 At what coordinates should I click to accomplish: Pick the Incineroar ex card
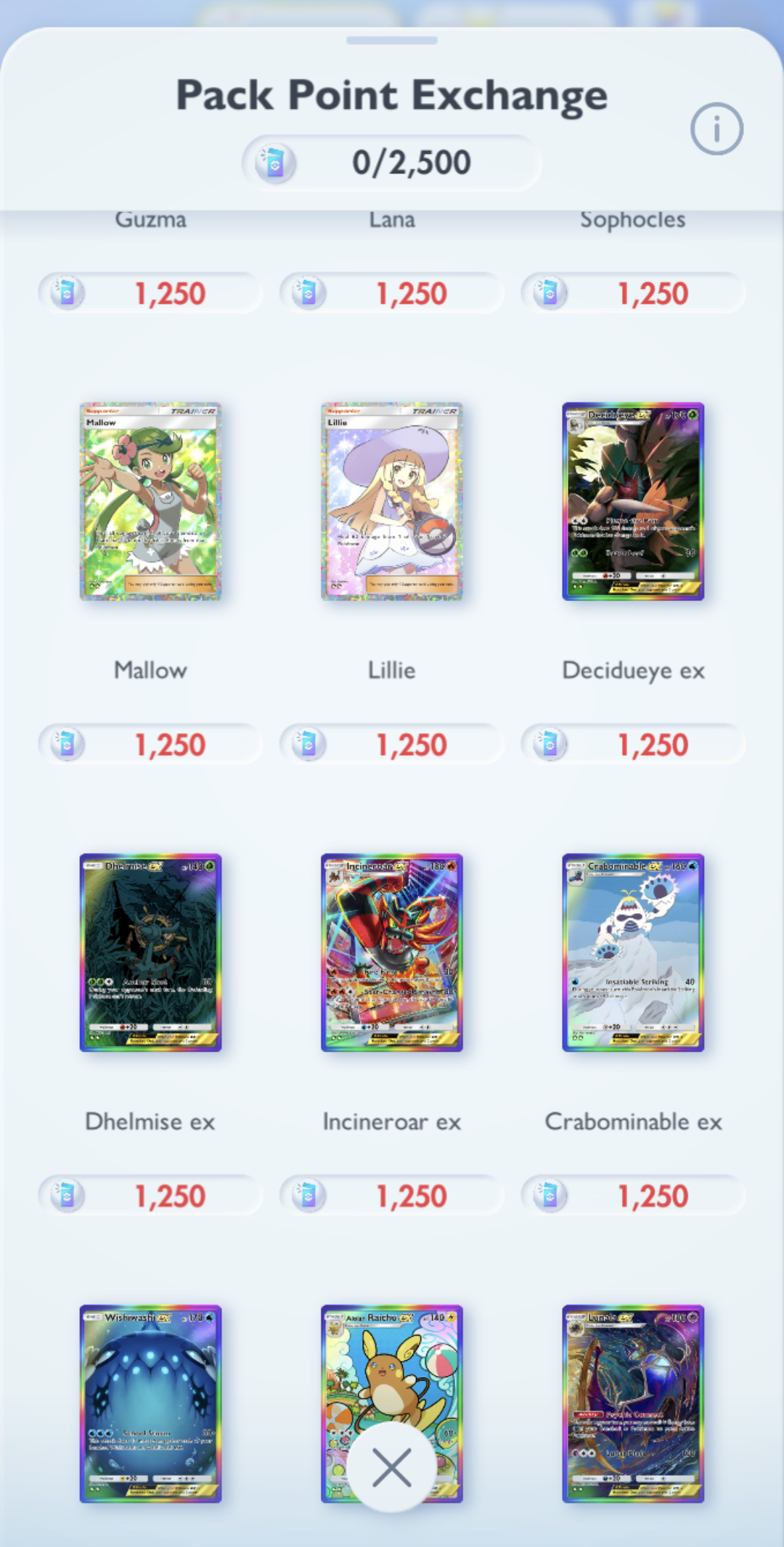tap(392, 952)
